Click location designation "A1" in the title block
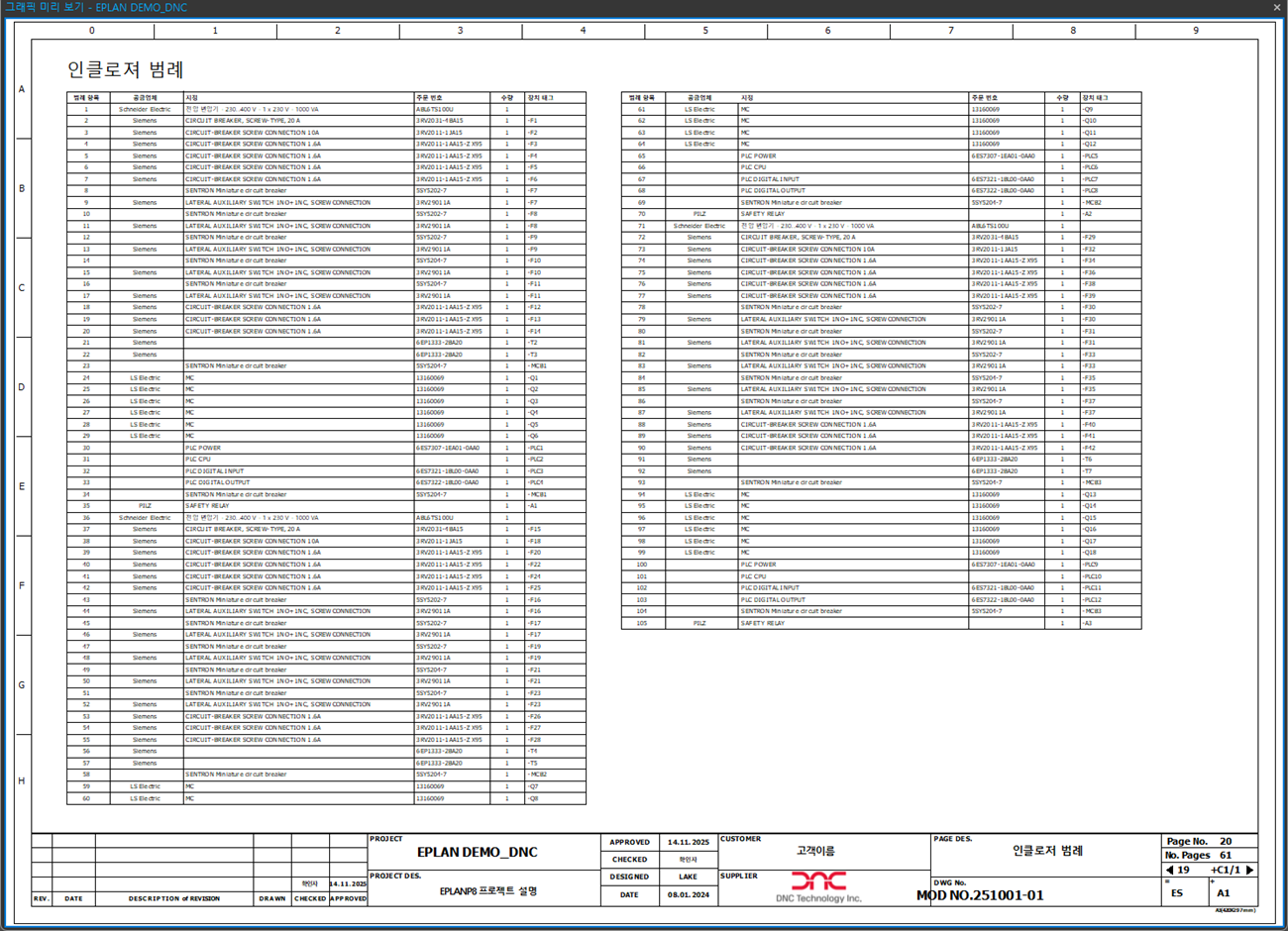Image resolution: width=1288 pixels, height=931 pixels. 1224,893
